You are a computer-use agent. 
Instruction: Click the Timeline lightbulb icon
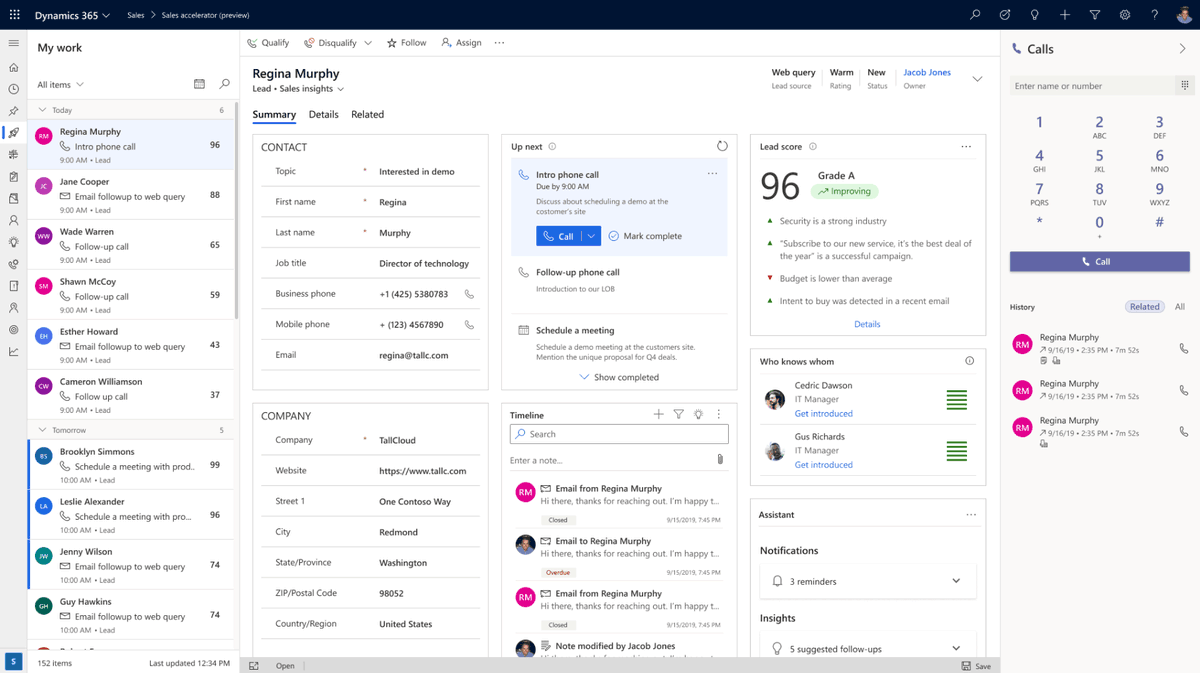coord(698,414)
